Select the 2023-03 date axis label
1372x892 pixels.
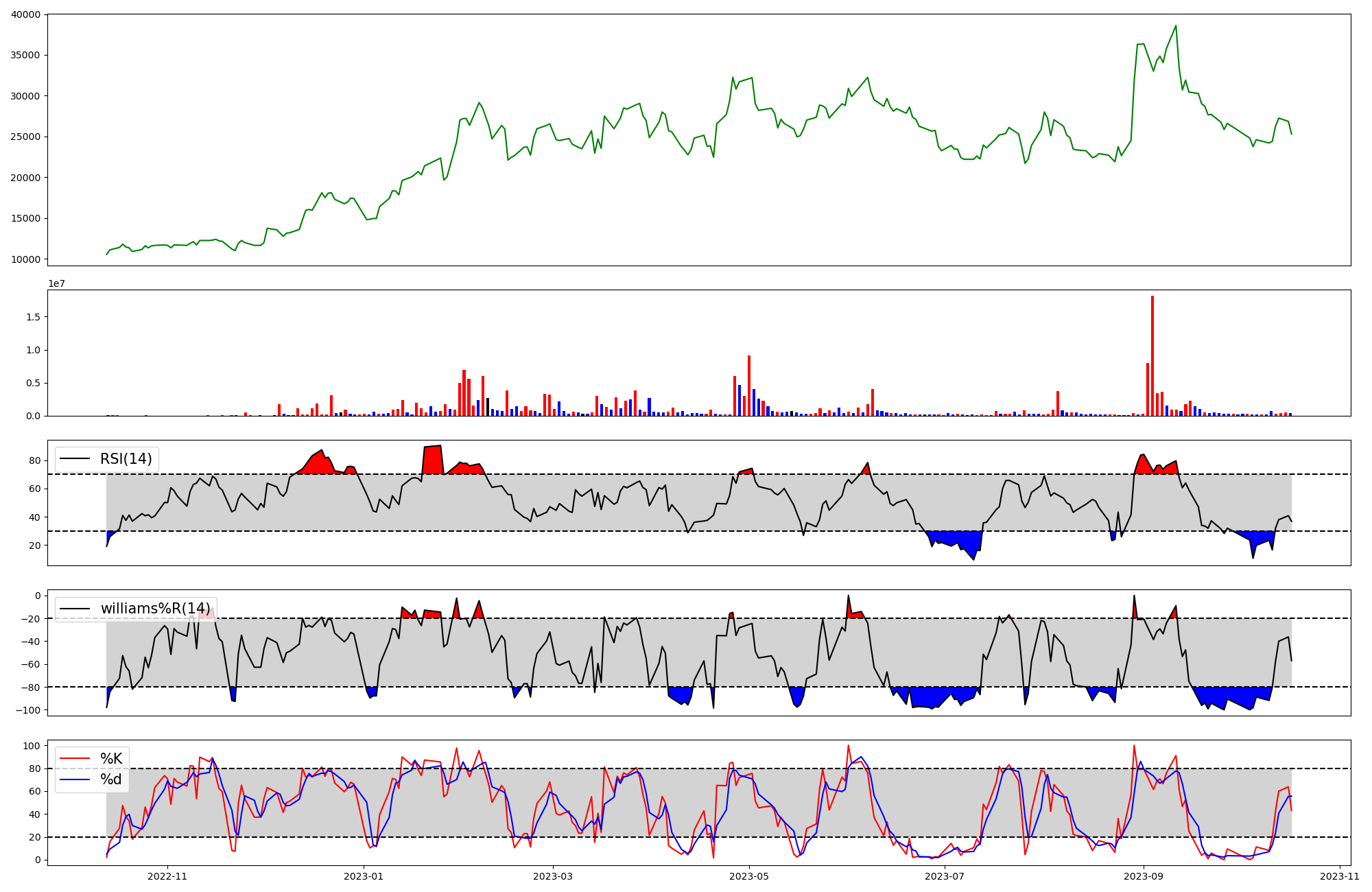point(553,876)
